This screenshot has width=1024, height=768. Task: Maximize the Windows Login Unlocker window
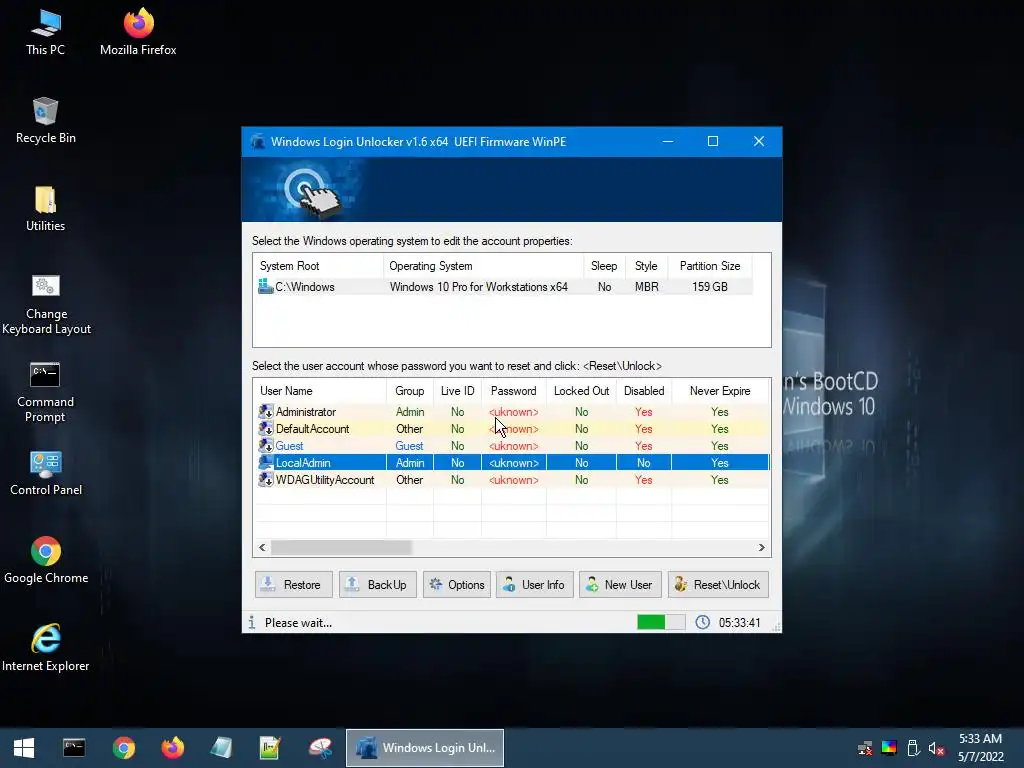pyautogui.click(x=713, y=141)
